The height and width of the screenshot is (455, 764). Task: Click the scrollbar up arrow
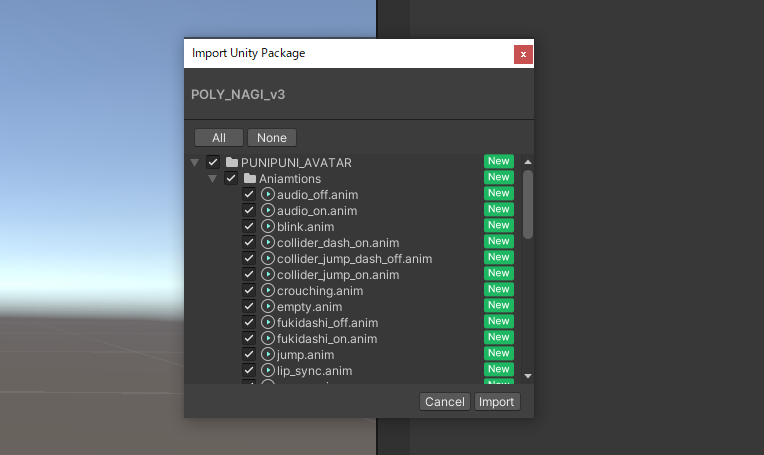(528, 162)
